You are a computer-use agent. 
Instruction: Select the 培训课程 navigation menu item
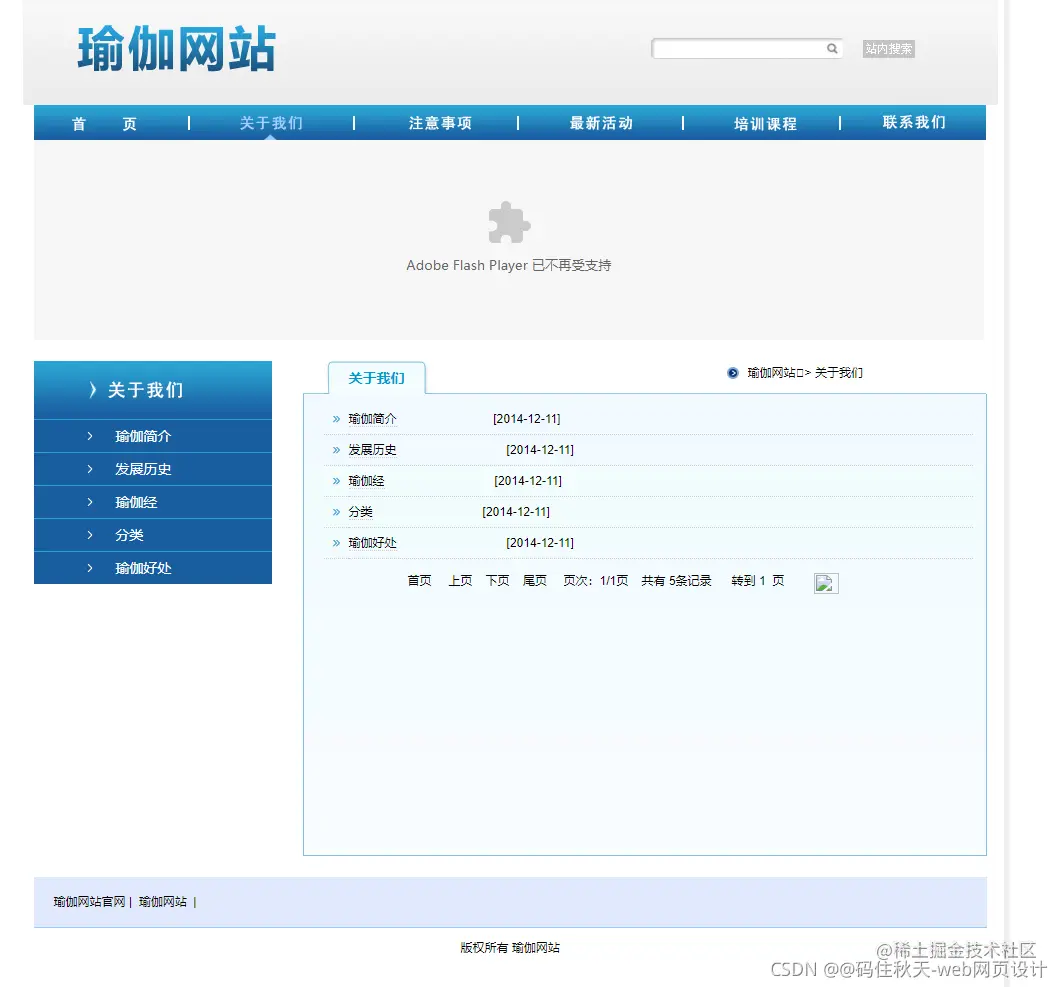[764, 123]
